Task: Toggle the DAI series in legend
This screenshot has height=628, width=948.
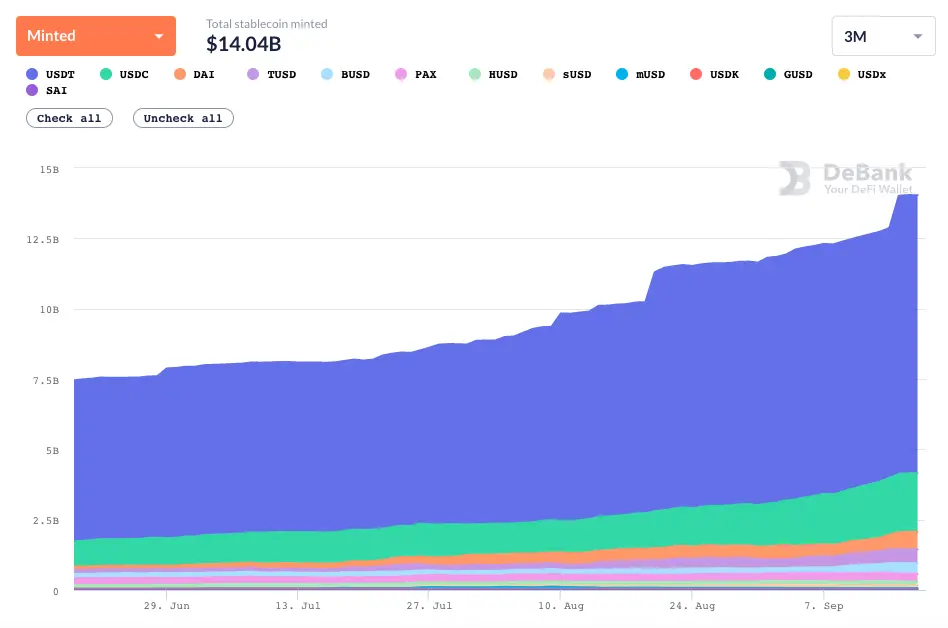Action: pos(194,74)
